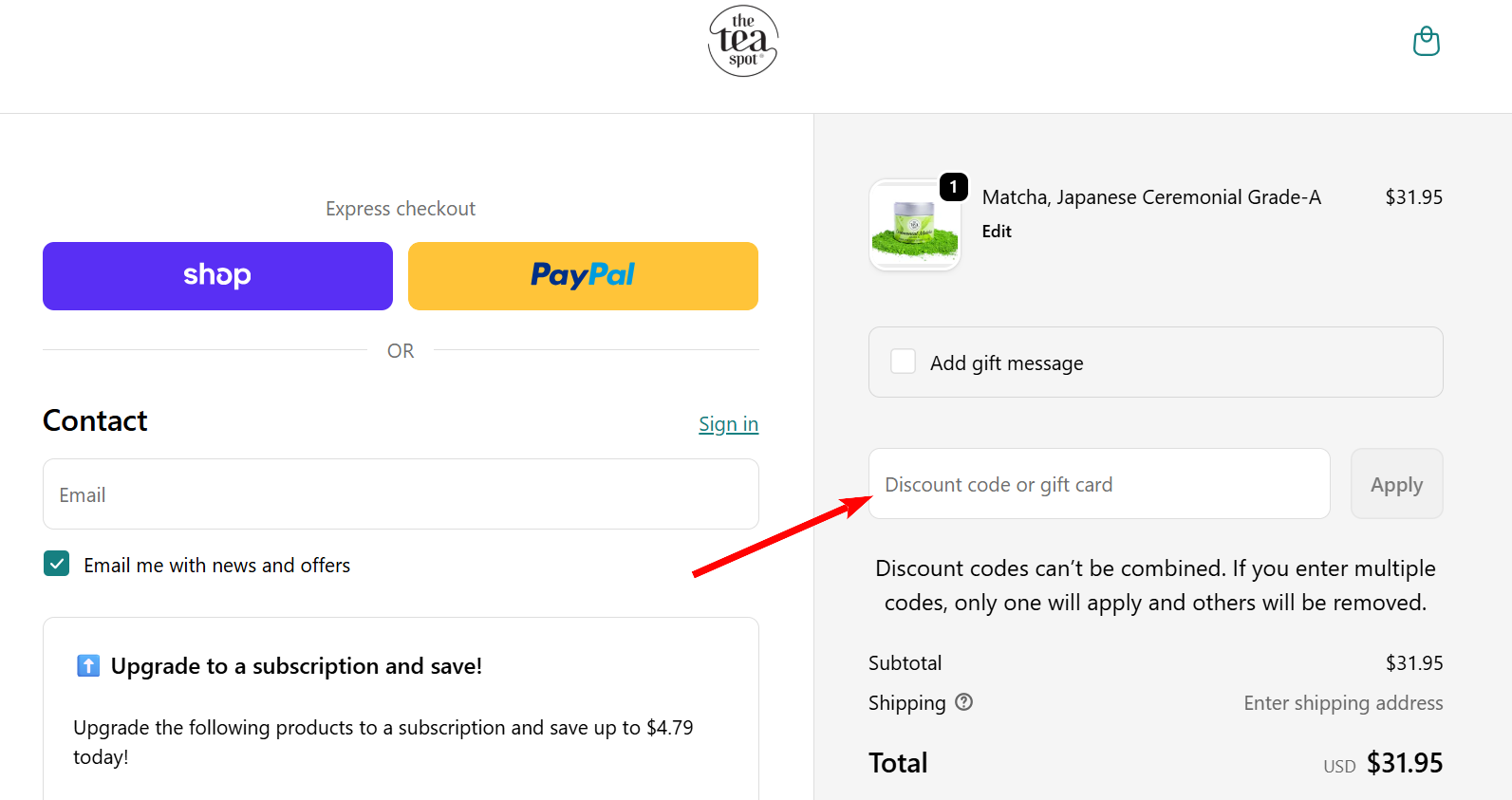Click the blue upgrade arrow emoji
Screen dimensions: 1512x800
click(x=87, y=665)
